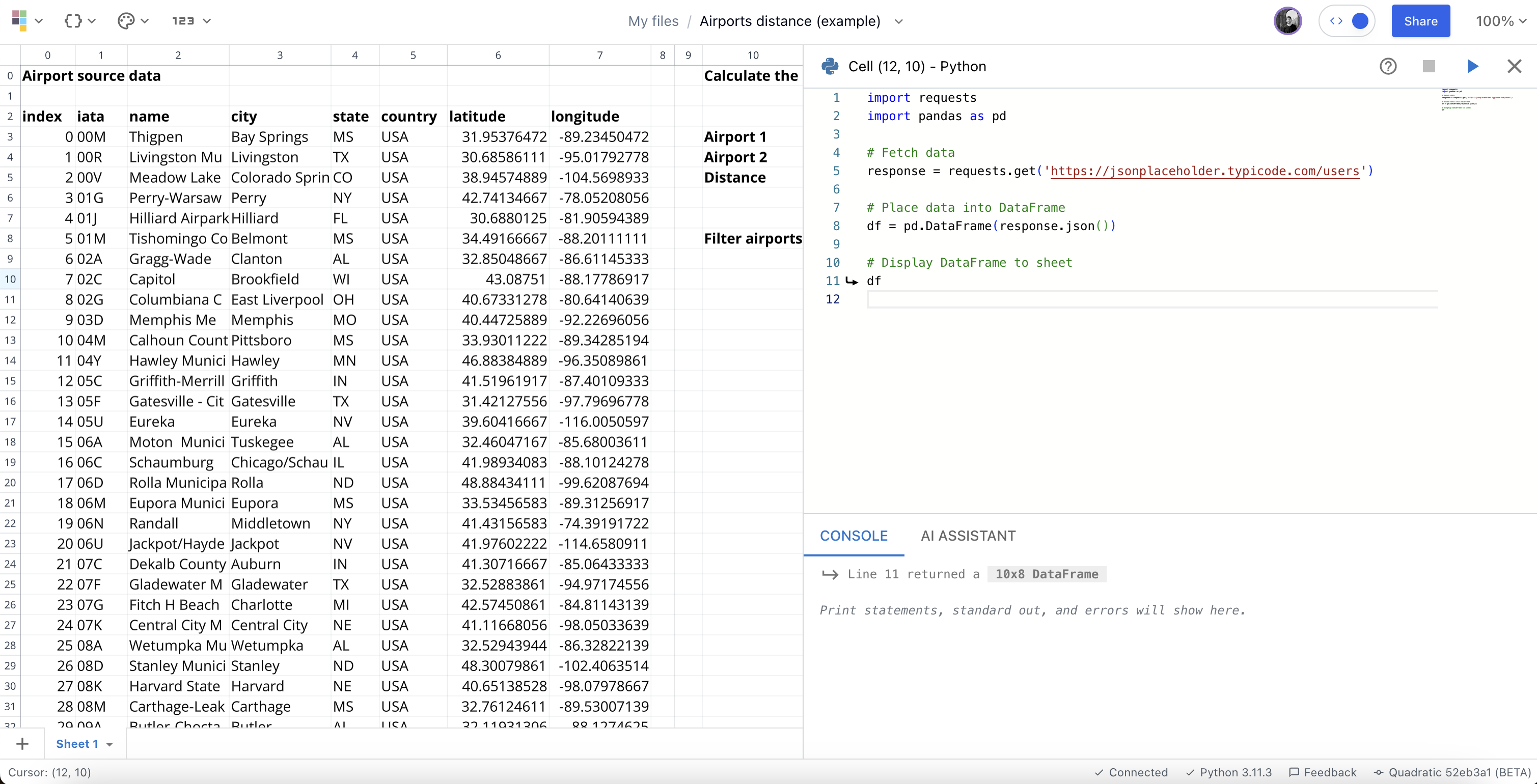Open the Quadratic logo menu
This screenshot has height=784, width=1537.
tap(23, 20)
